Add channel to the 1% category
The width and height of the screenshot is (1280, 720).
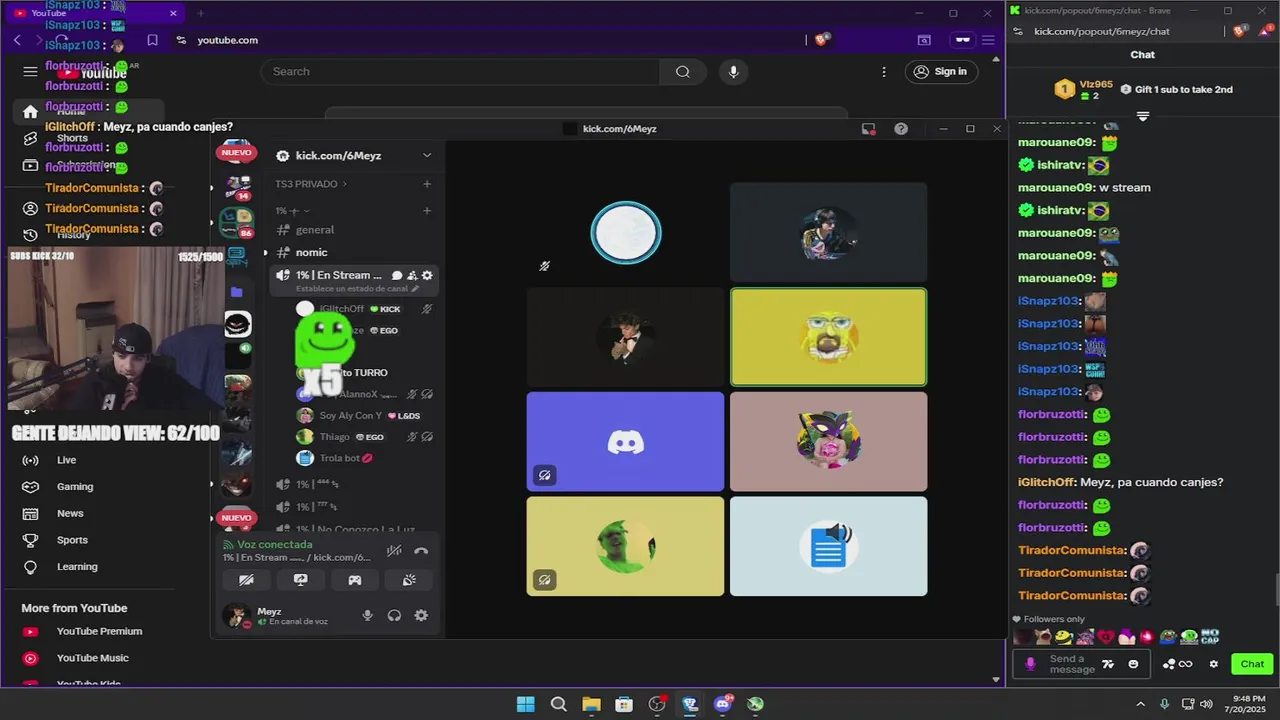pyautogui.click(x=427, y=211)
